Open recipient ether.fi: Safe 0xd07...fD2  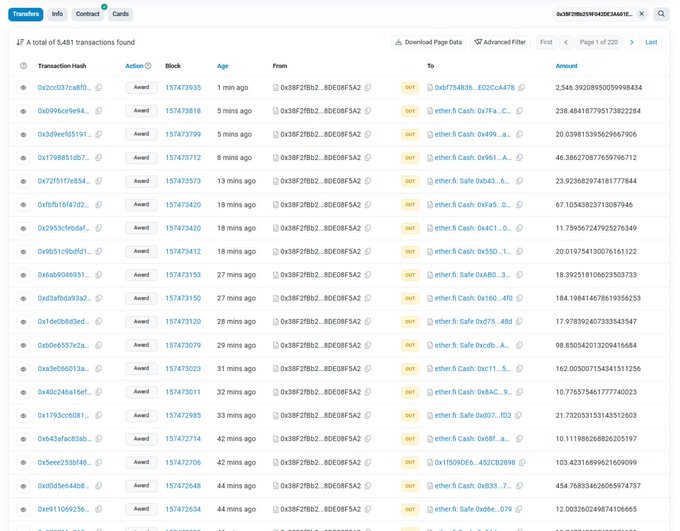[473, 416]
